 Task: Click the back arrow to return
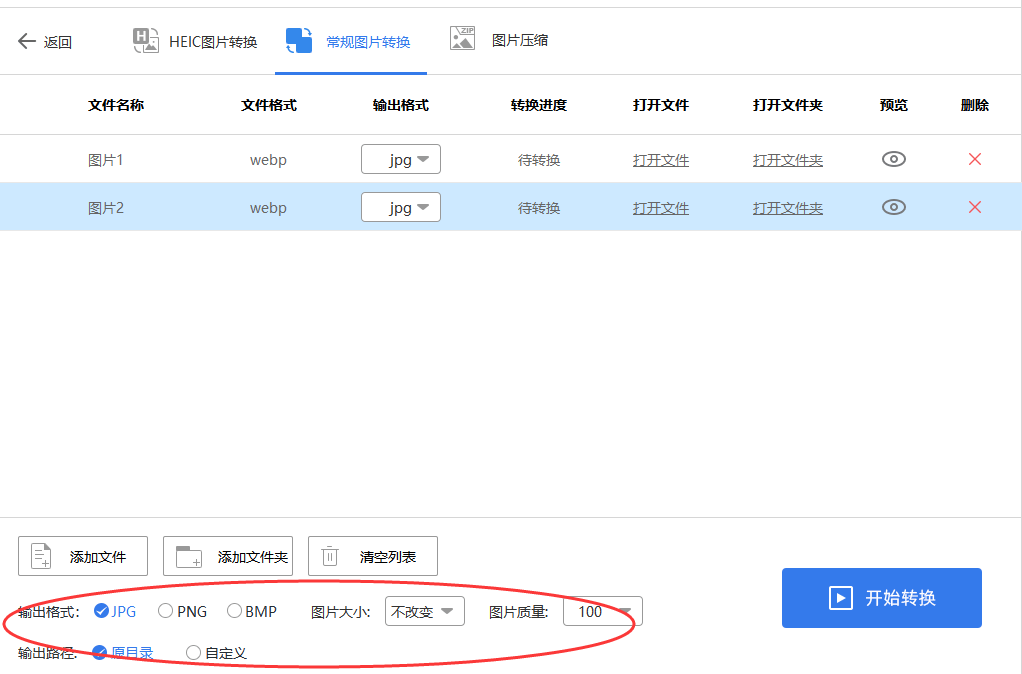(x=26, y=40)
